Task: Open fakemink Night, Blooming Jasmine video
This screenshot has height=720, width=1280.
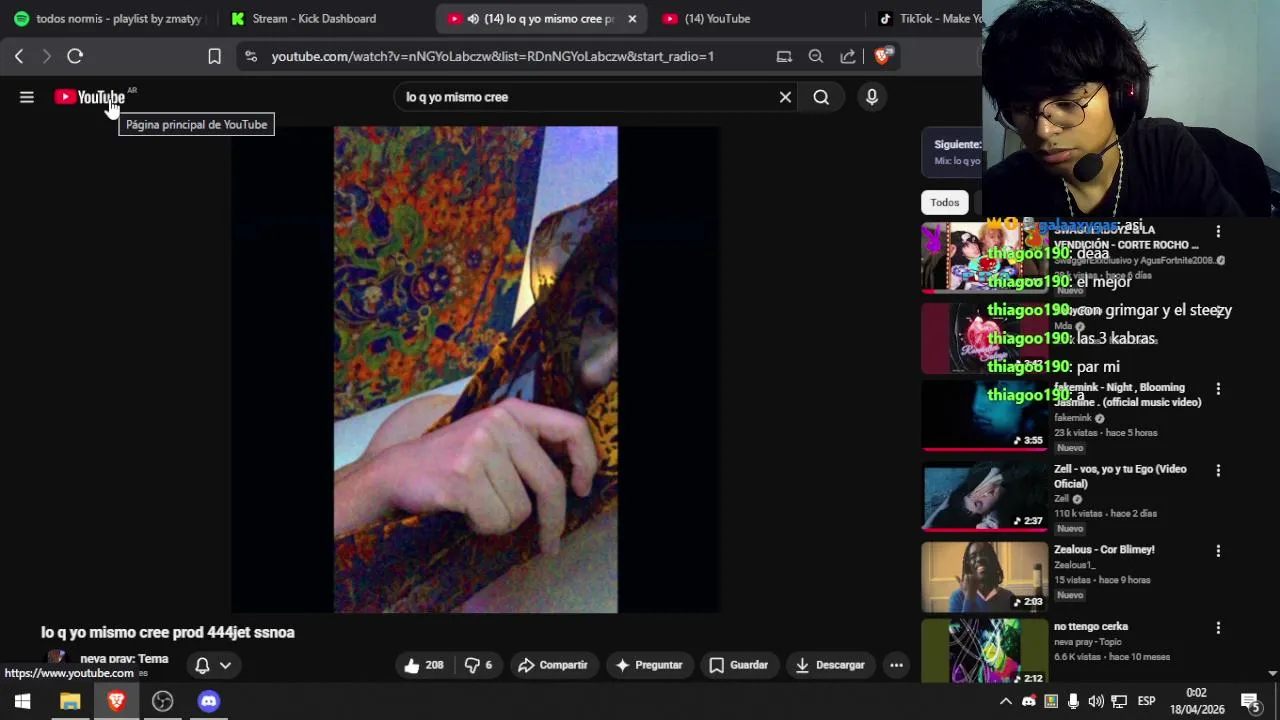Action: point(1127,395)
